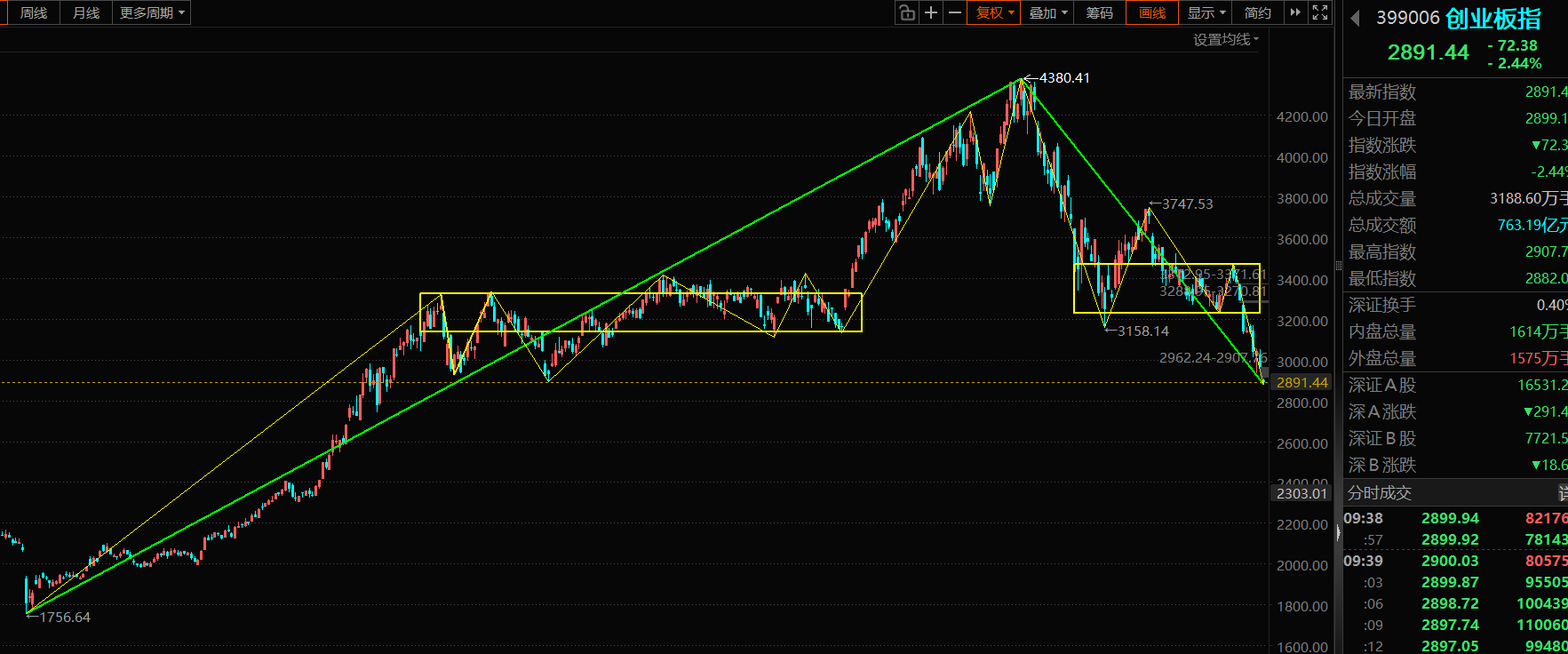This screenshot has width=1568, height=654.
Task: Toggle 筹码 chip distribution view
Action: click(x=1100, y=12)
